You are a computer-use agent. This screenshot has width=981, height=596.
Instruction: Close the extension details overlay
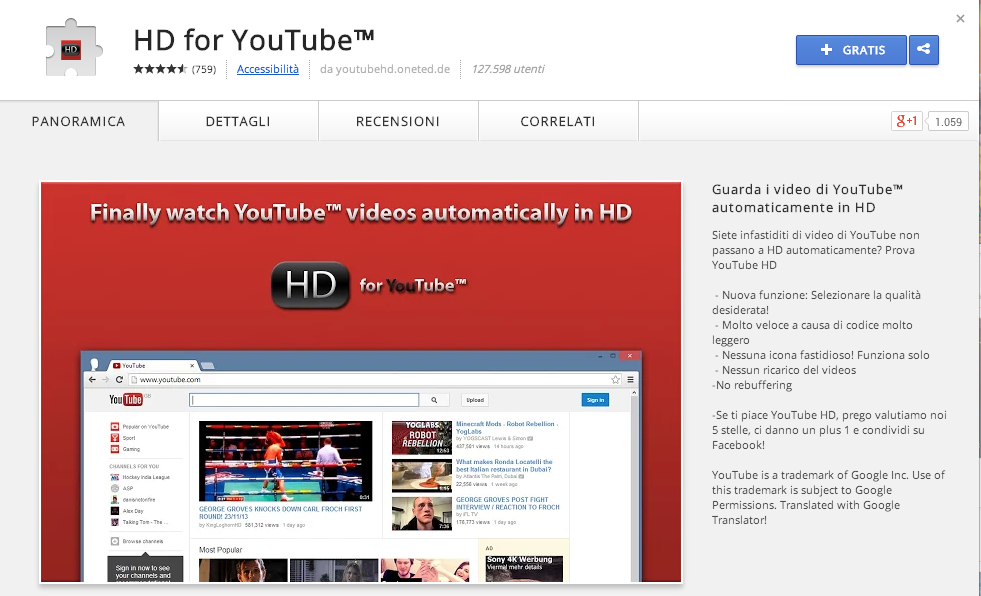960,19
